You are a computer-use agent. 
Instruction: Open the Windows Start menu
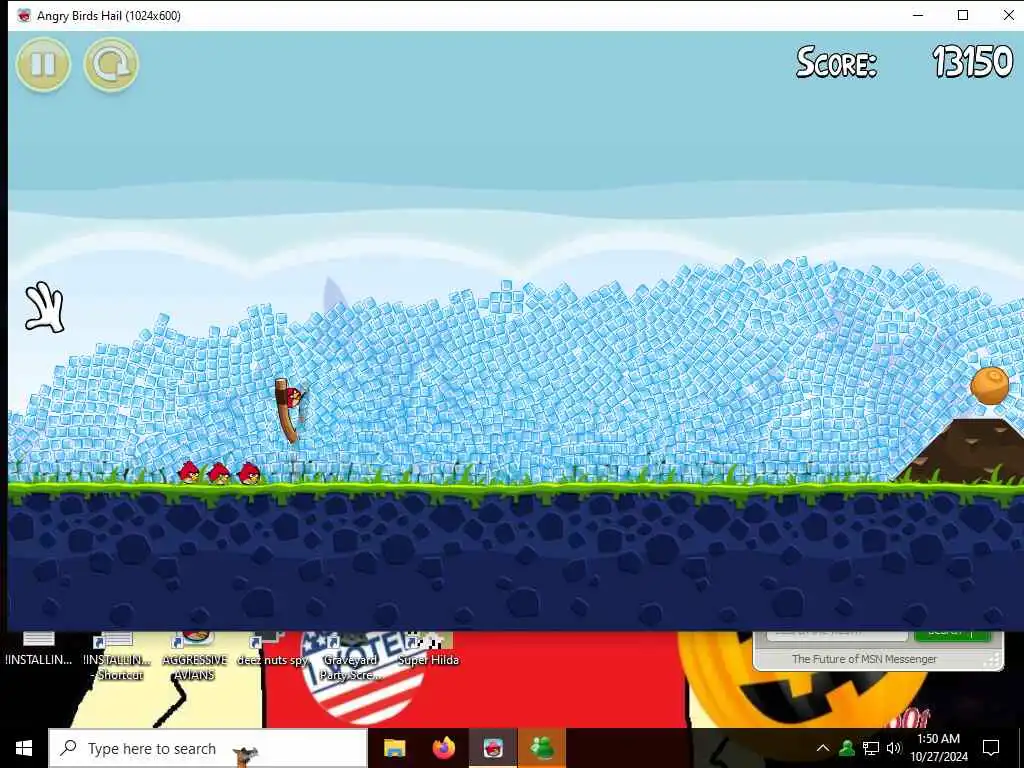click(24, 748)
